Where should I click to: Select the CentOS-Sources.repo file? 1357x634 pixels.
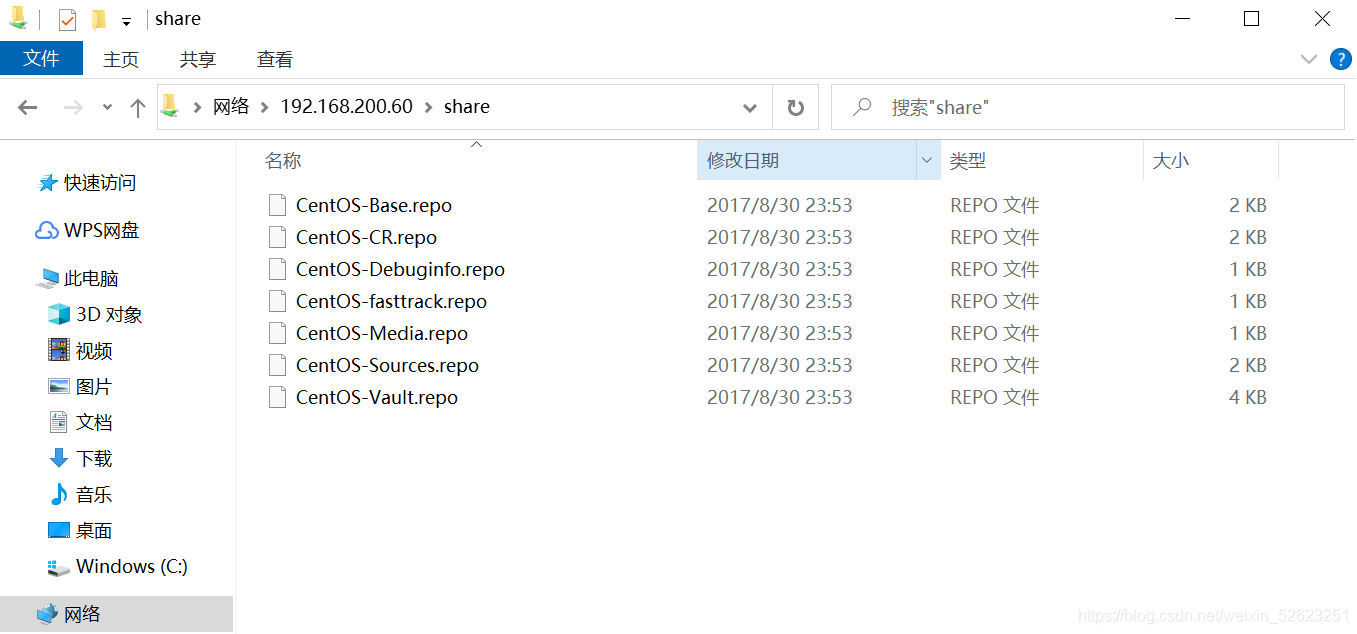(x=387, y=365)
